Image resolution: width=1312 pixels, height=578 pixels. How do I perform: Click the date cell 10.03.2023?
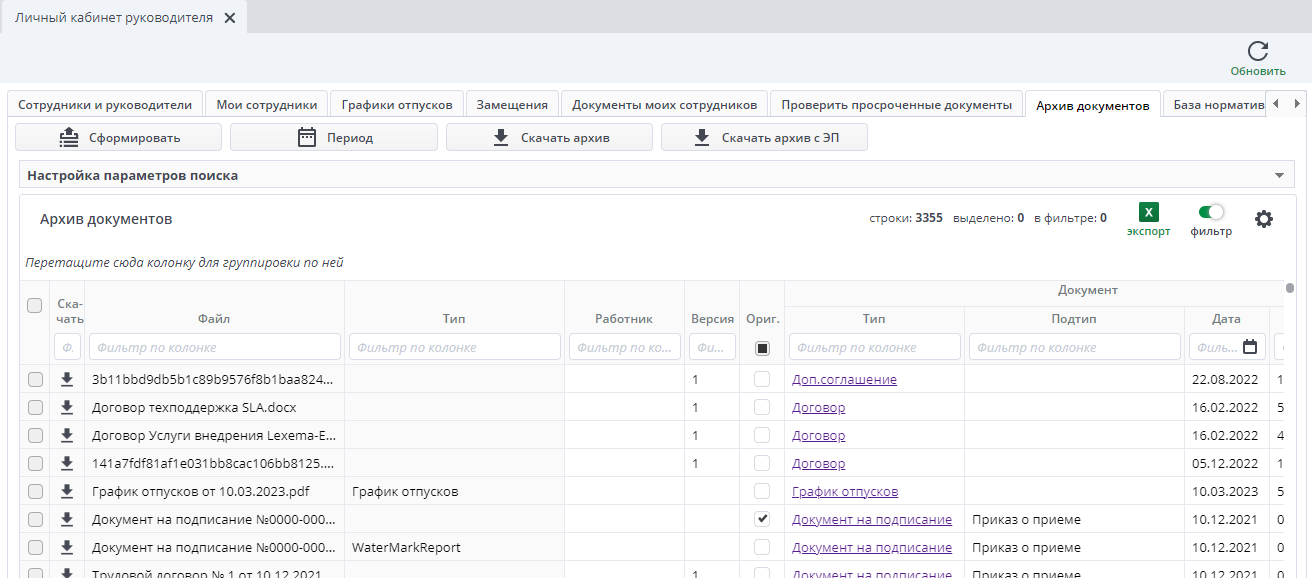(1225, 491)
